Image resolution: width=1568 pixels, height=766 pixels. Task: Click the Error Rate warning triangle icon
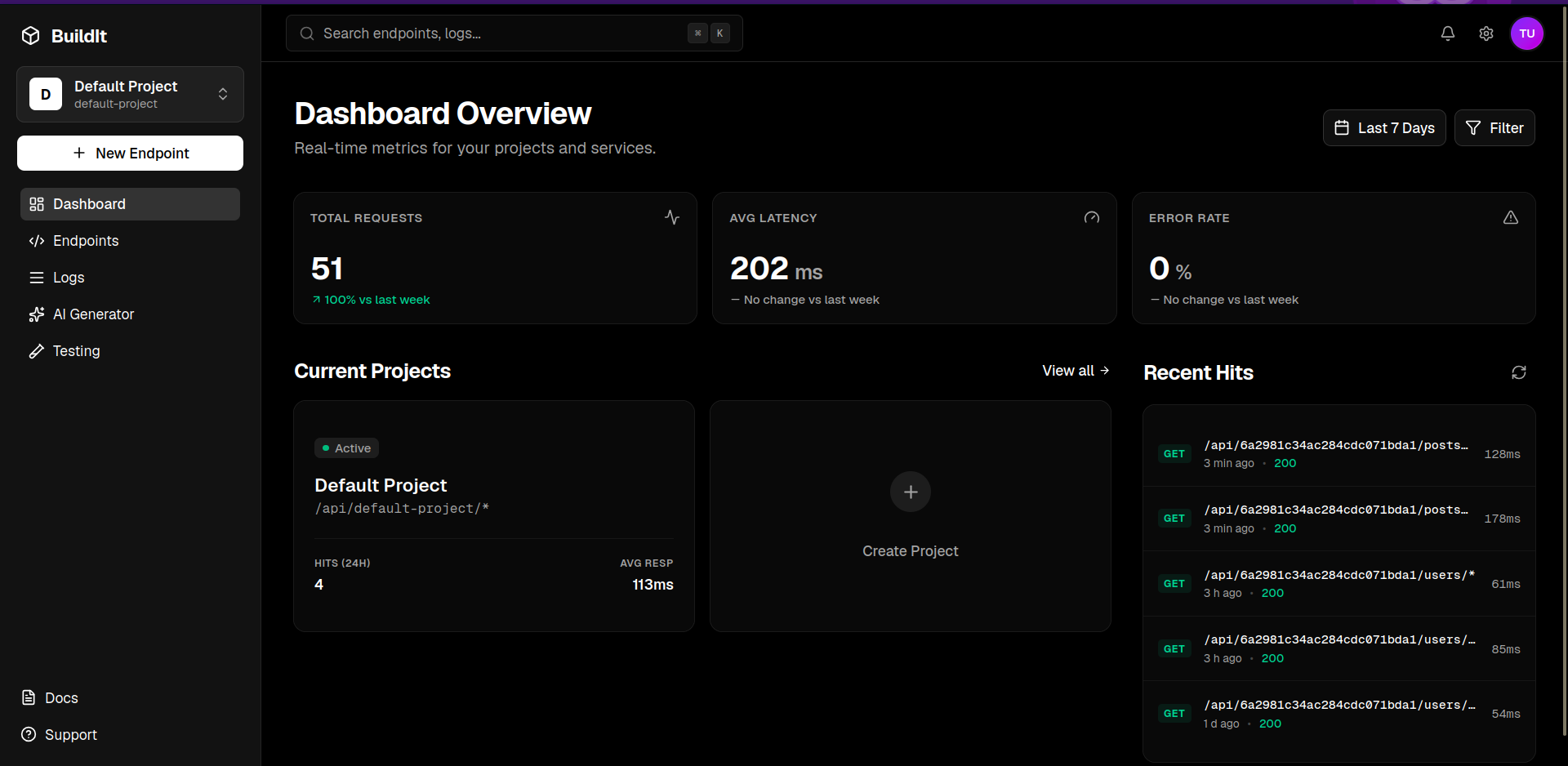(1511, 217)
